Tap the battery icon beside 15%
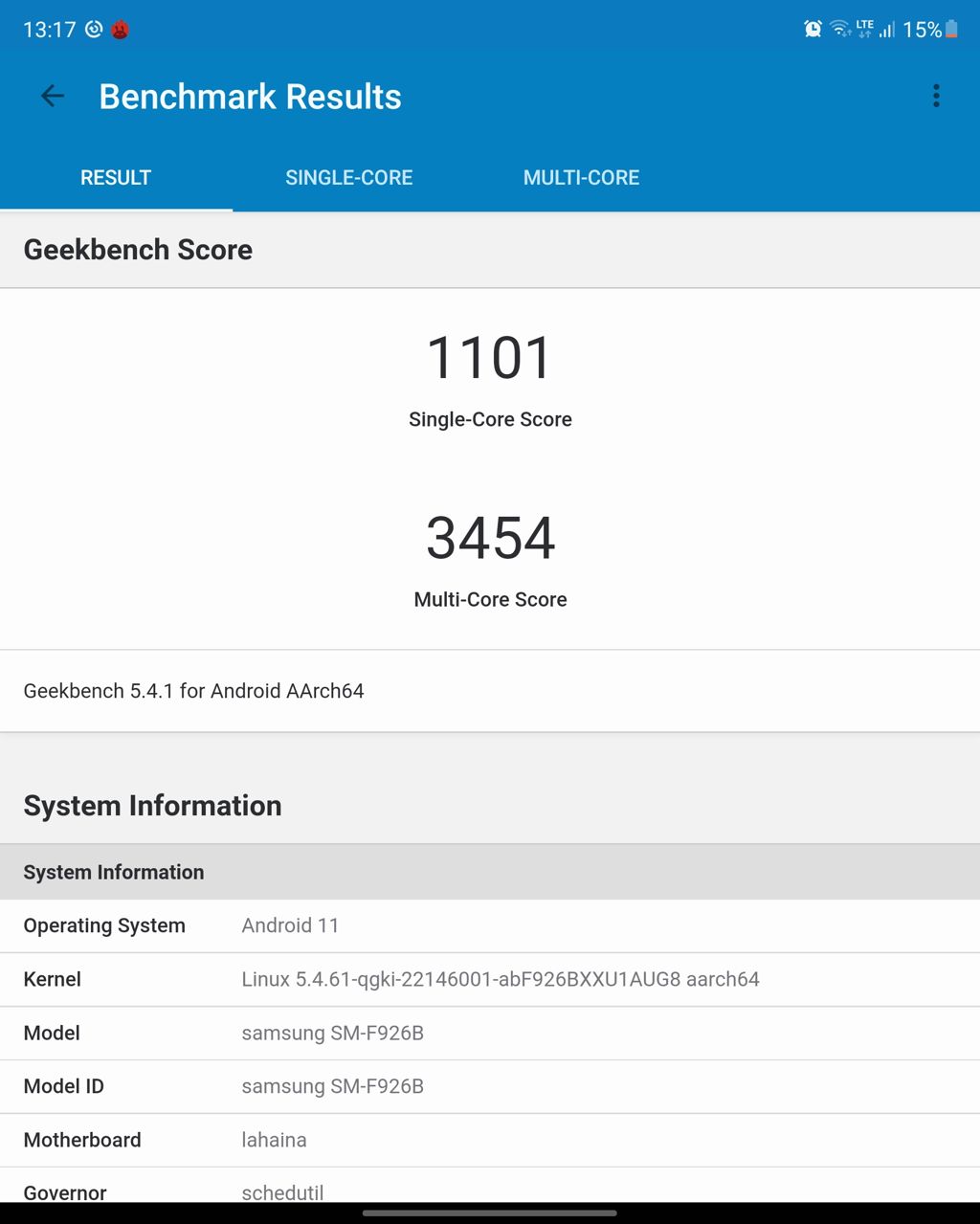980x1224 pixels. click(951, 29)
